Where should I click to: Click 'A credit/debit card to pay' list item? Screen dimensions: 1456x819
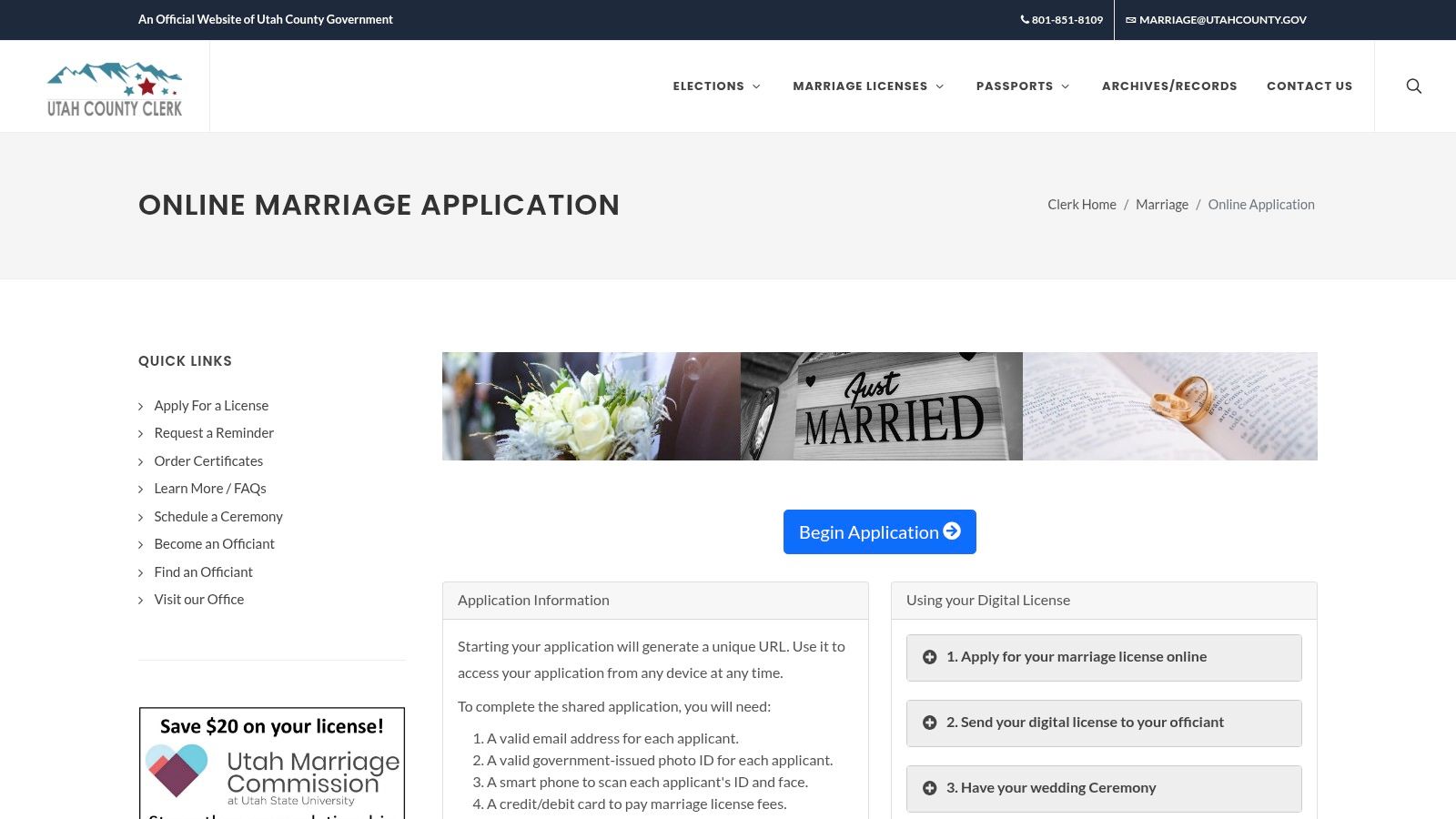point(636,804)
